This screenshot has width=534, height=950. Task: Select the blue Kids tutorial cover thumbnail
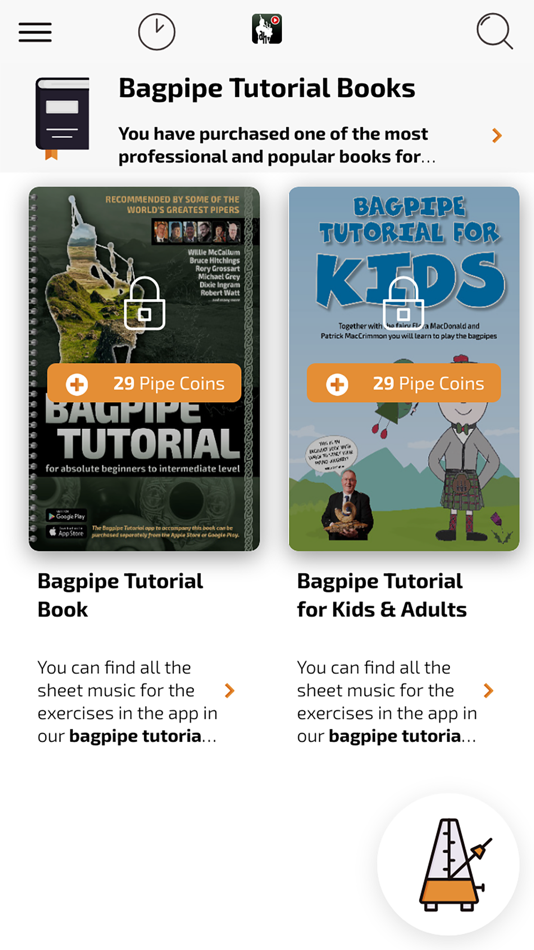point(404,368)
